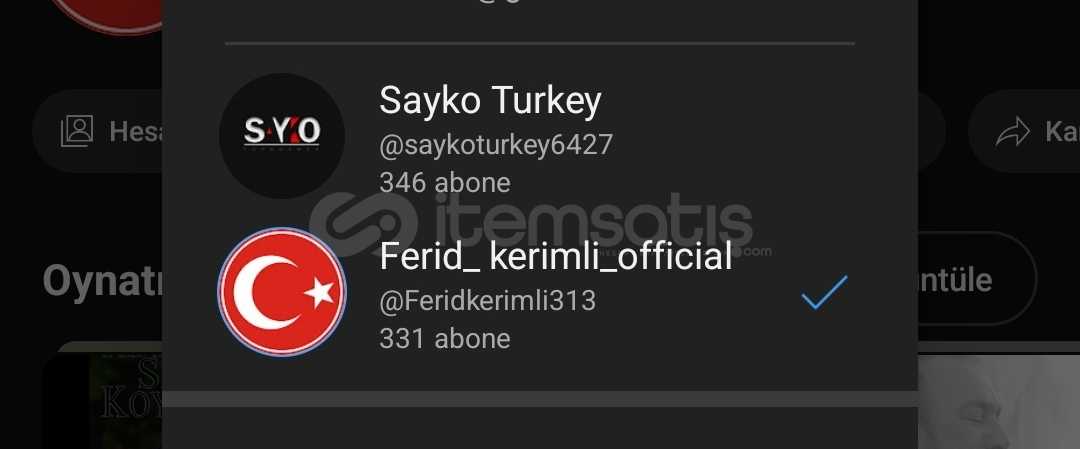Viewport: 1080px width, 449px height.
Task: Tap the Turkish flag profile picture
Action: pos(282,292)
